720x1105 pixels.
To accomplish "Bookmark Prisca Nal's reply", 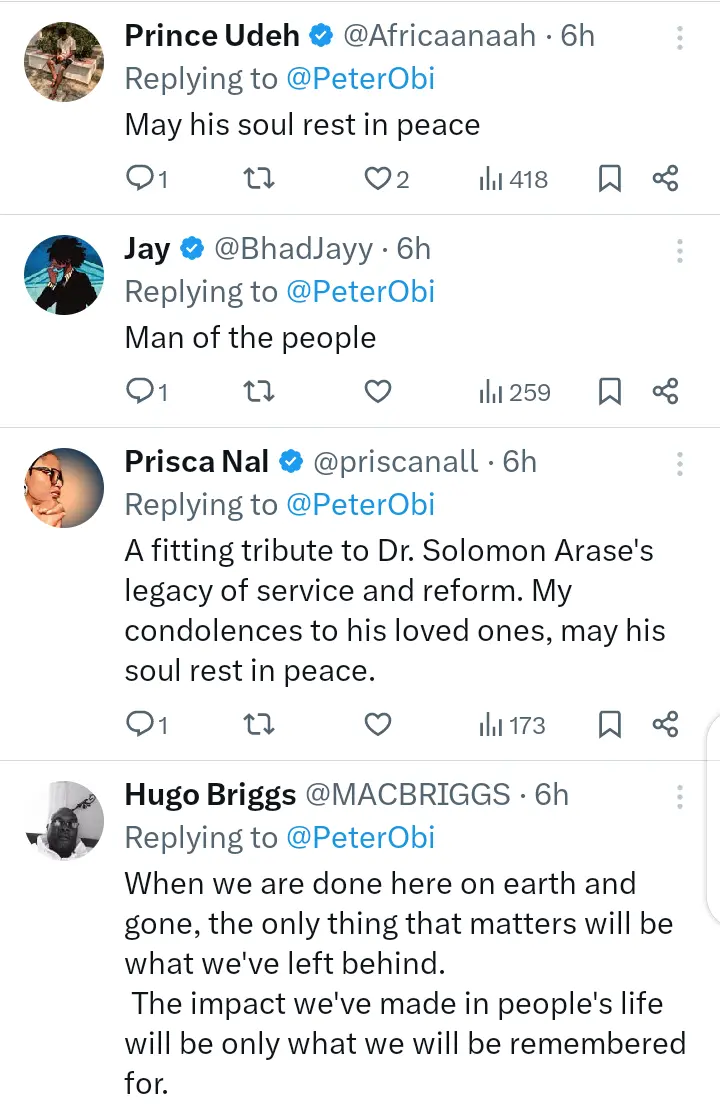I will [x=609, y=724].
